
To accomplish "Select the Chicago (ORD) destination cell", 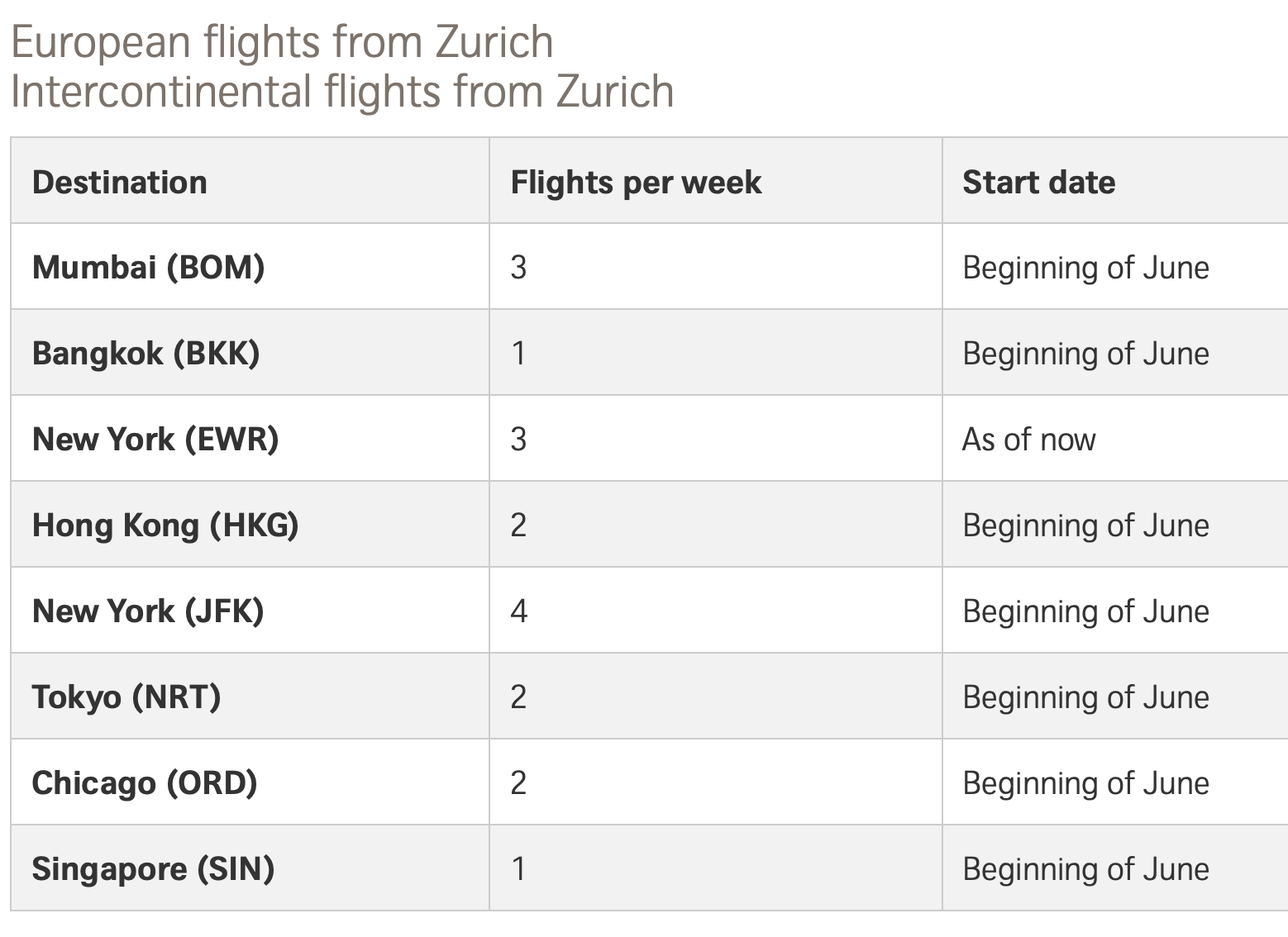I will (145, 782).
